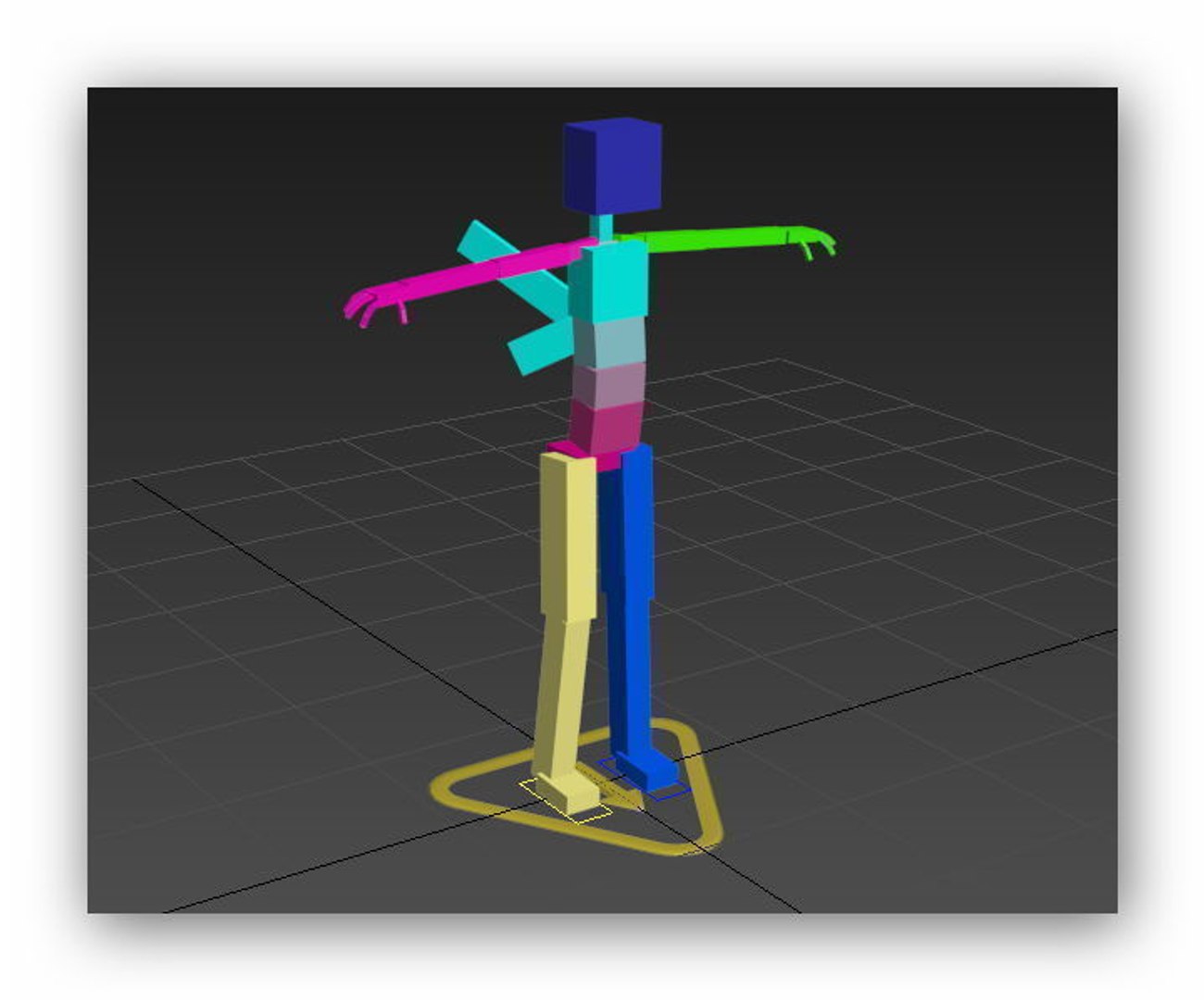1204x1000 pixels.
Task: Pick the magenta lowest spine segment
Action: point(606,427)
